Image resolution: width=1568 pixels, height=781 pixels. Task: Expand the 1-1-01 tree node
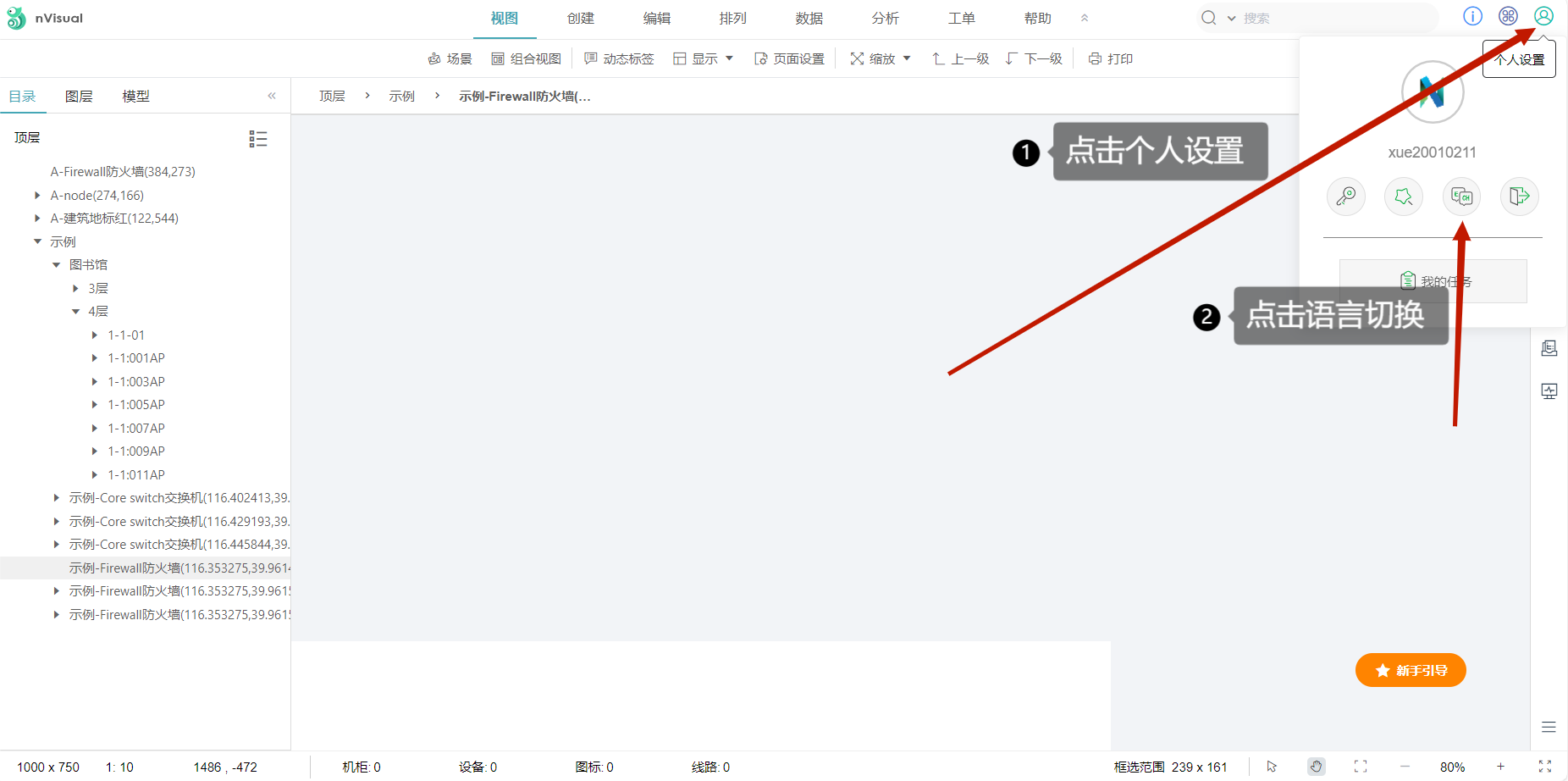point(95,335)
